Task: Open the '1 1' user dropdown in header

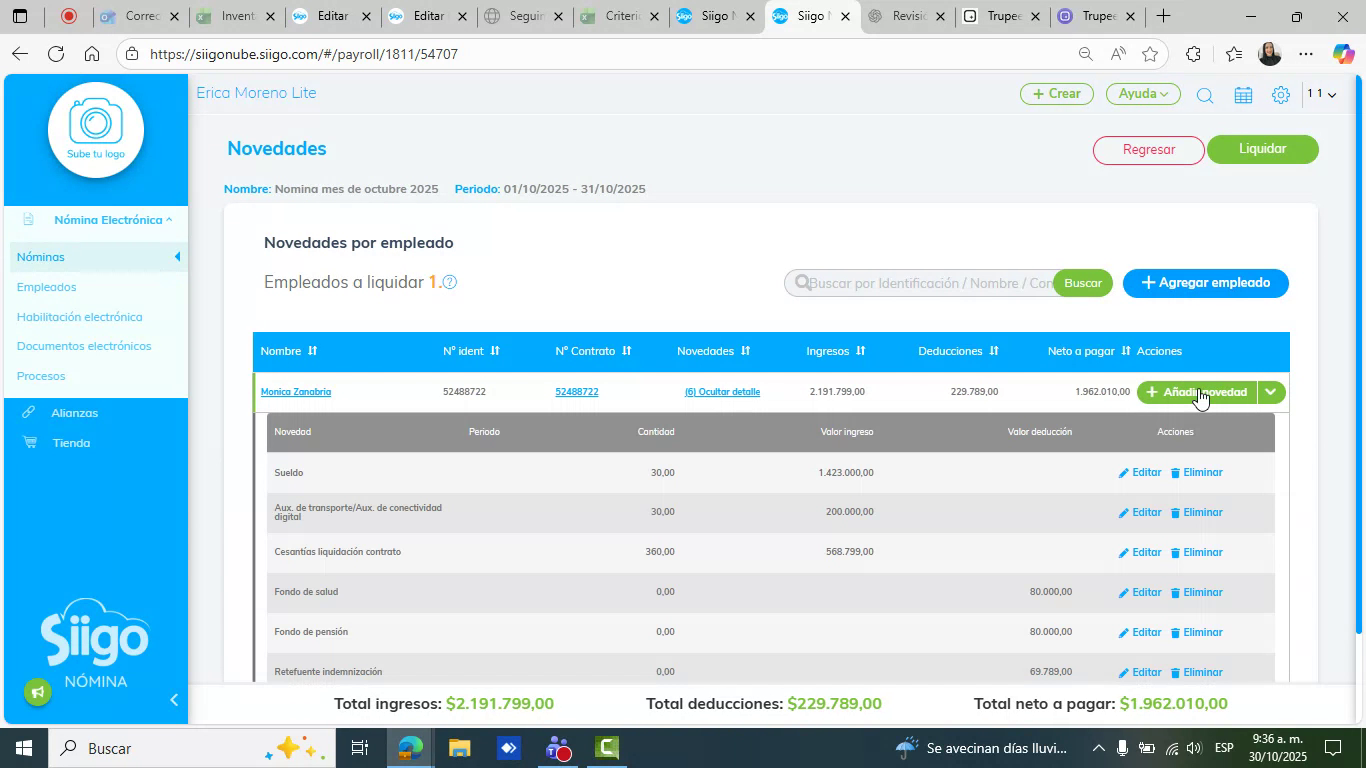Action: 1322,94
